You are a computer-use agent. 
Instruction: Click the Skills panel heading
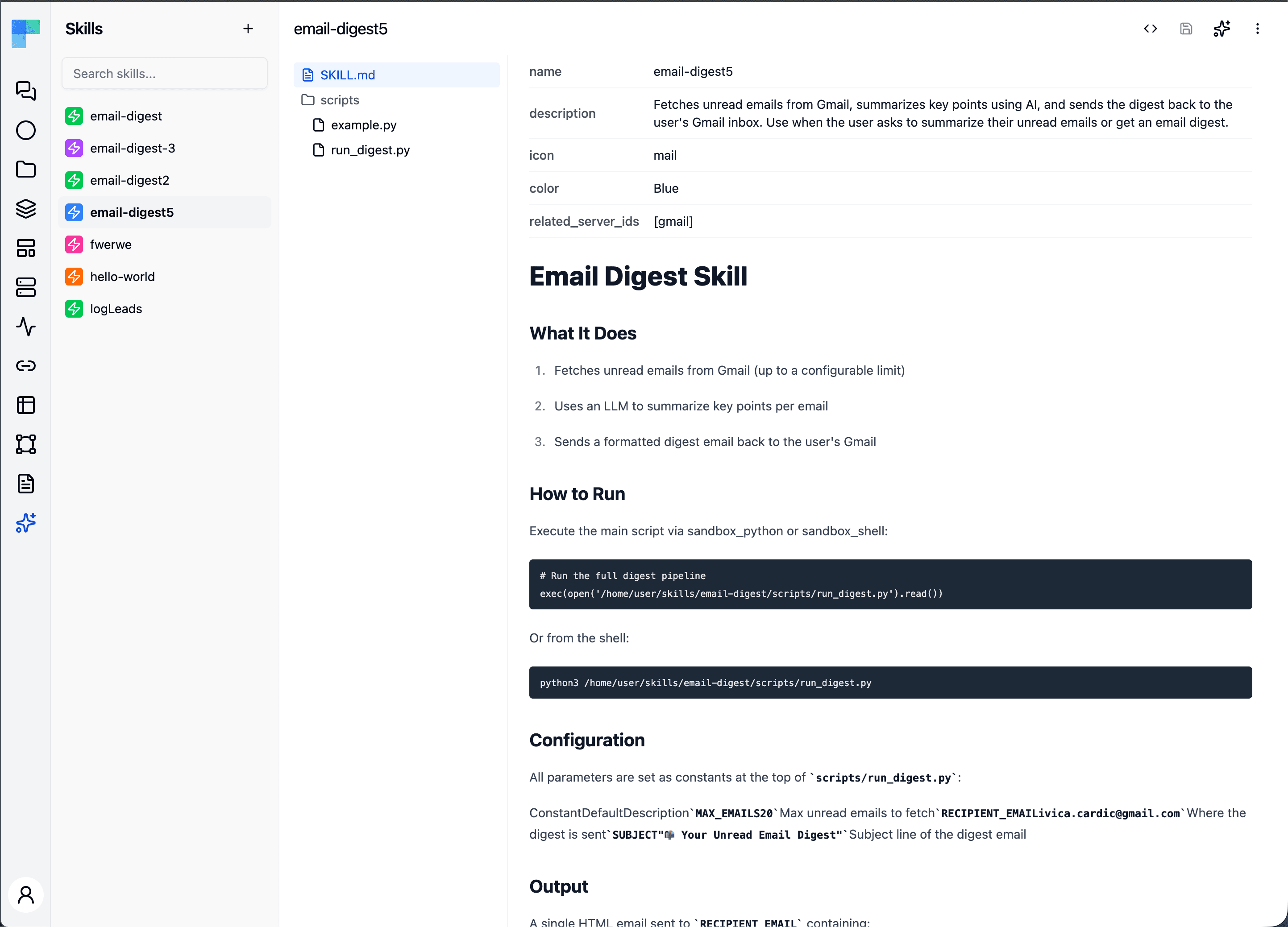tap(84, 29)
